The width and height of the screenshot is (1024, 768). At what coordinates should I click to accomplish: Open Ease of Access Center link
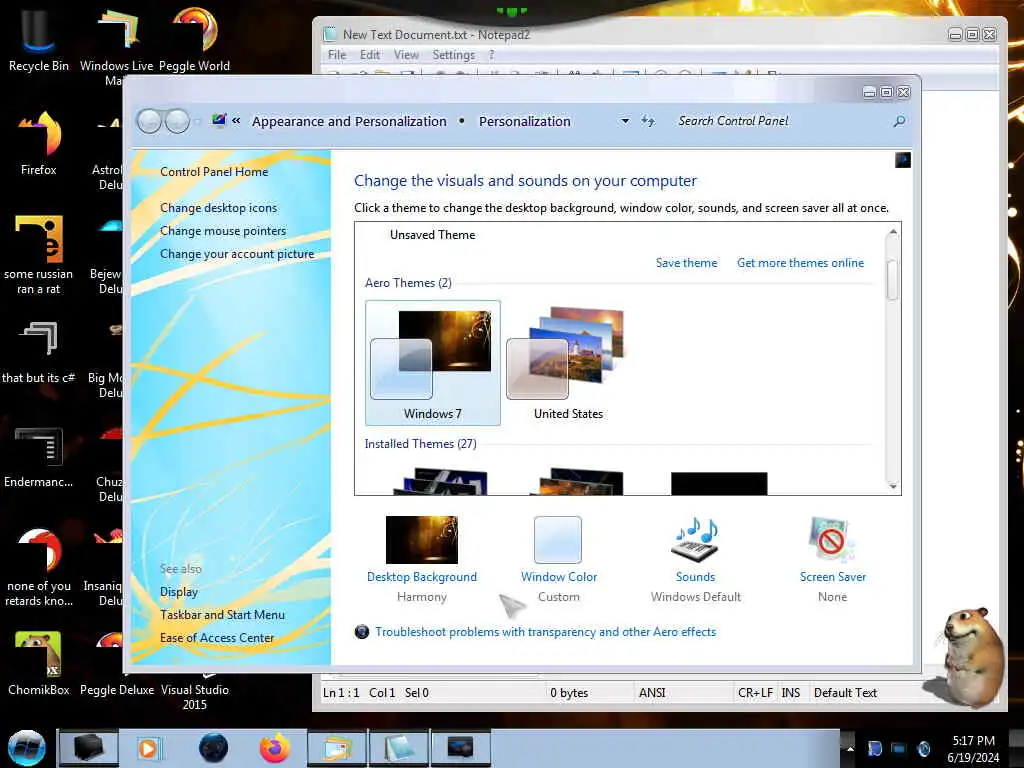tap(217, 638)
